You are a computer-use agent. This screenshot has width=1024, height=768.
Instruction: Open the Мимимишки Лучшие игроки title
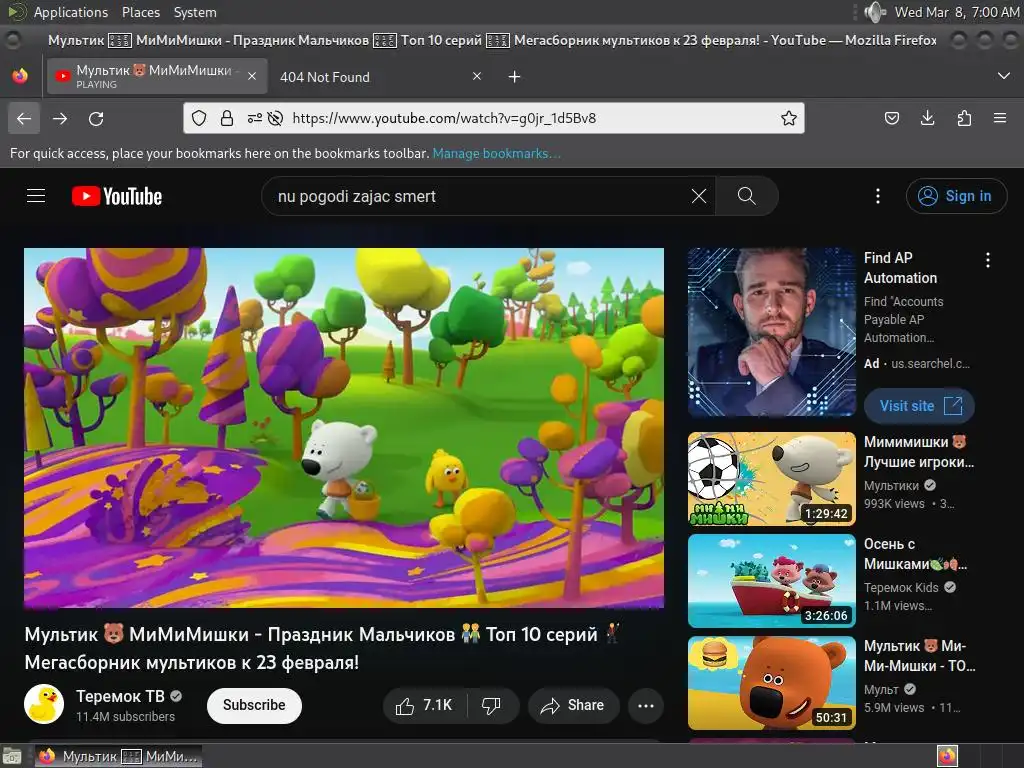click(x=918, y=451)
